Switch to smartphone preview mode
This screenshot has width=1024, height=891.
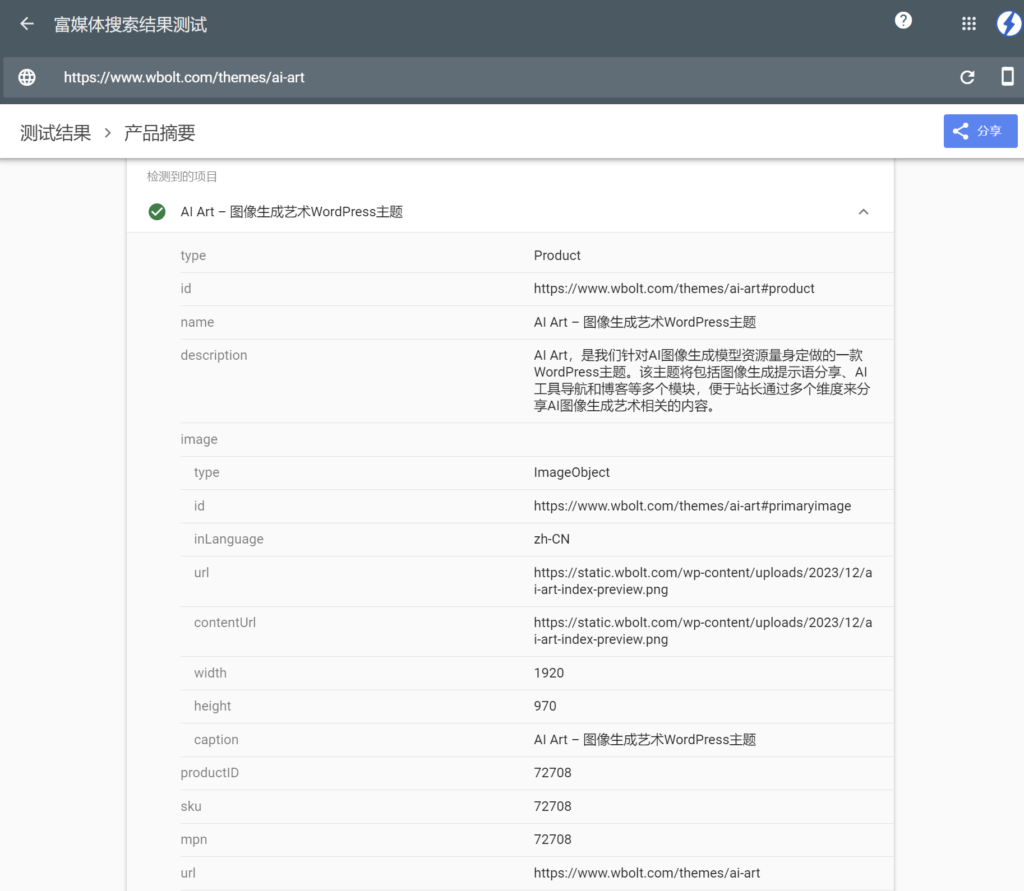pos(1008,77)
